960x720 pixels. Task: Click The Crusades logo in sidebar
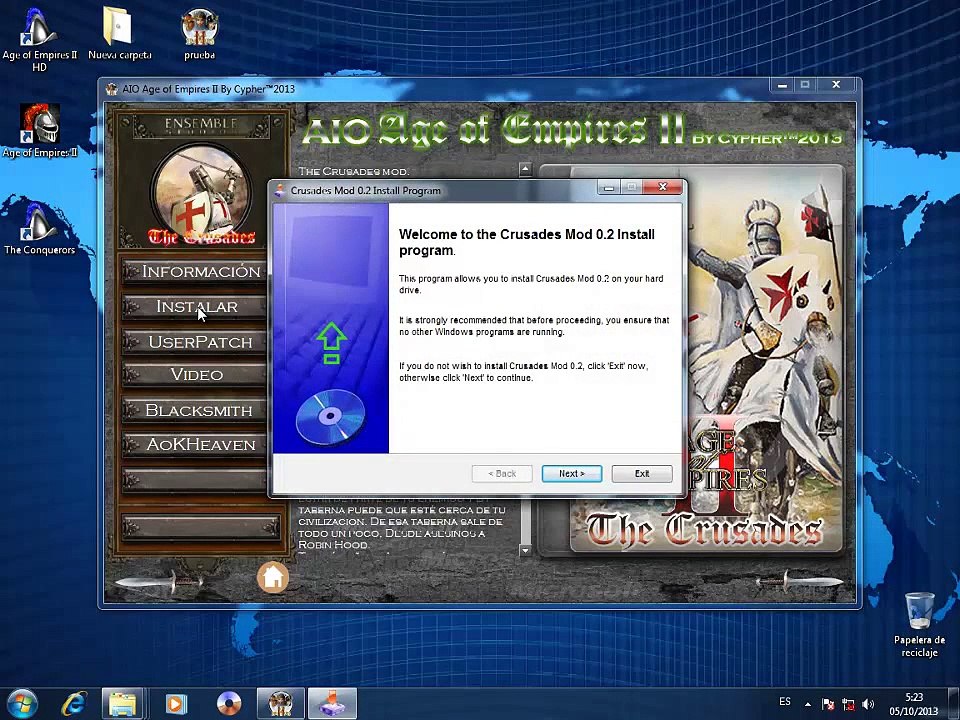[x=201, y=195]
